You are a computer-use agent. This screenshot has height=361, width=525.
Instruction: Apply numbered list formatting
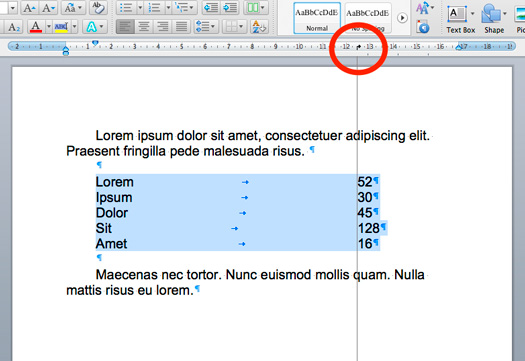(154, 8)
